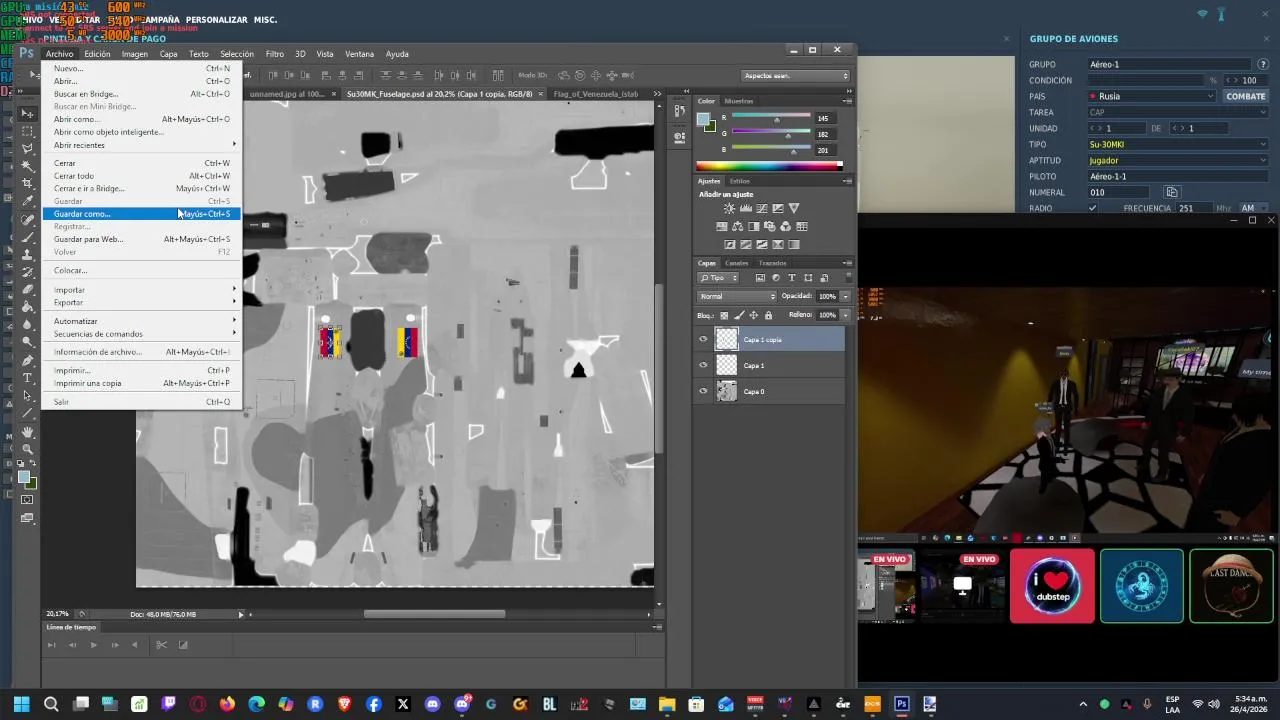The width and height of the screenshot is (1280, 720).
Task: Click copy numeral icon in Grupo de Aviones
Action: point(1172,192)
